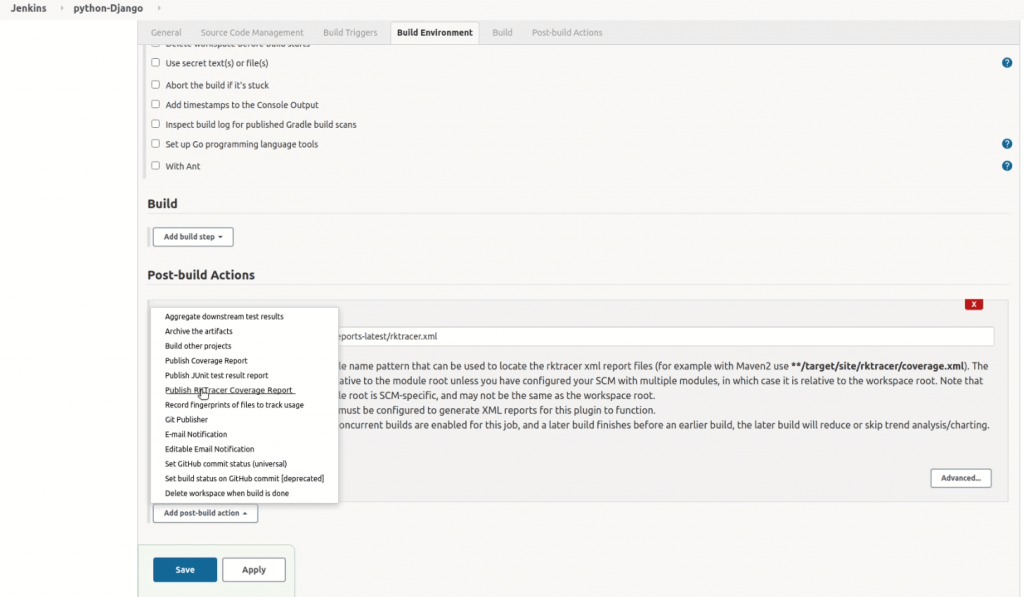The image size is (1024, 597).
Task: Click the Save button
Action: 185,570
